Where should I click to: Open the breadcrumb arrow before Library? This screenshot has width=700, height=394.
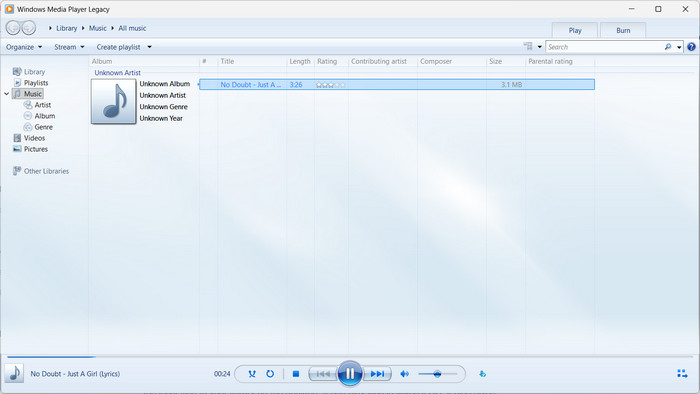point(50,28)
